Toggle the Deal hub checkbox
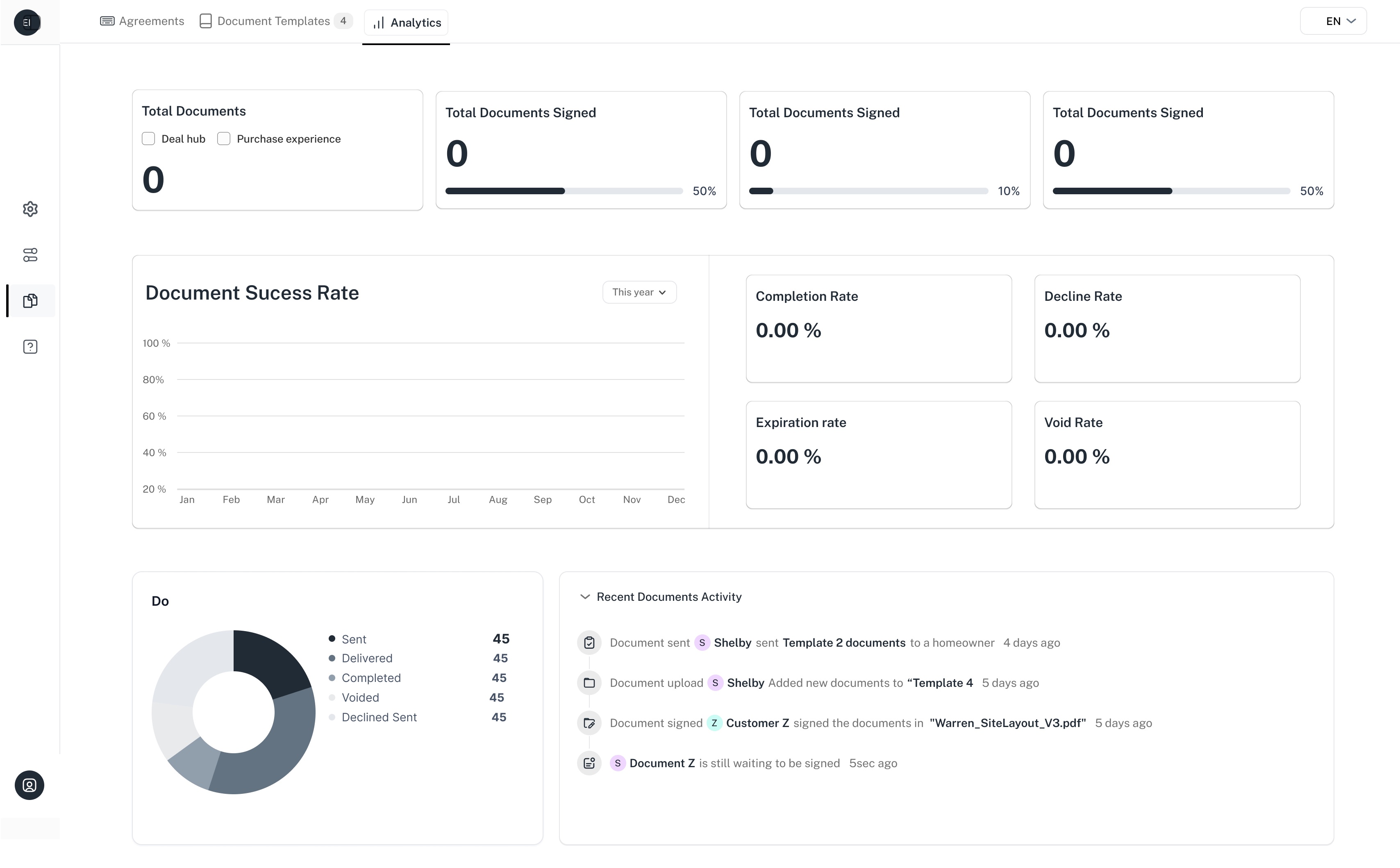1400x868 pixels. tap(148, 139)
